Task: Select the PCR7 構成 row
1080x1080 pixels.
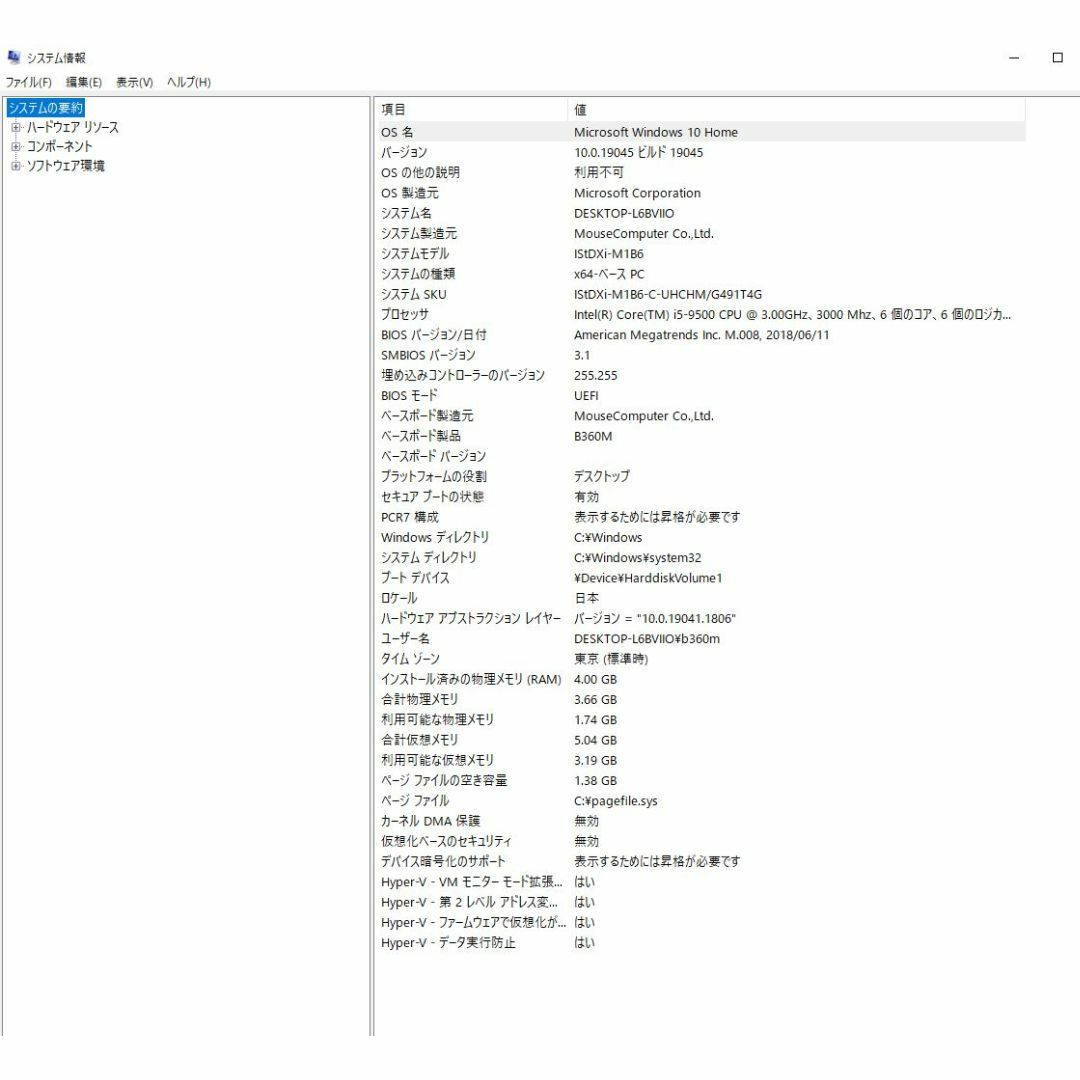Action: (x=701, y=517)
